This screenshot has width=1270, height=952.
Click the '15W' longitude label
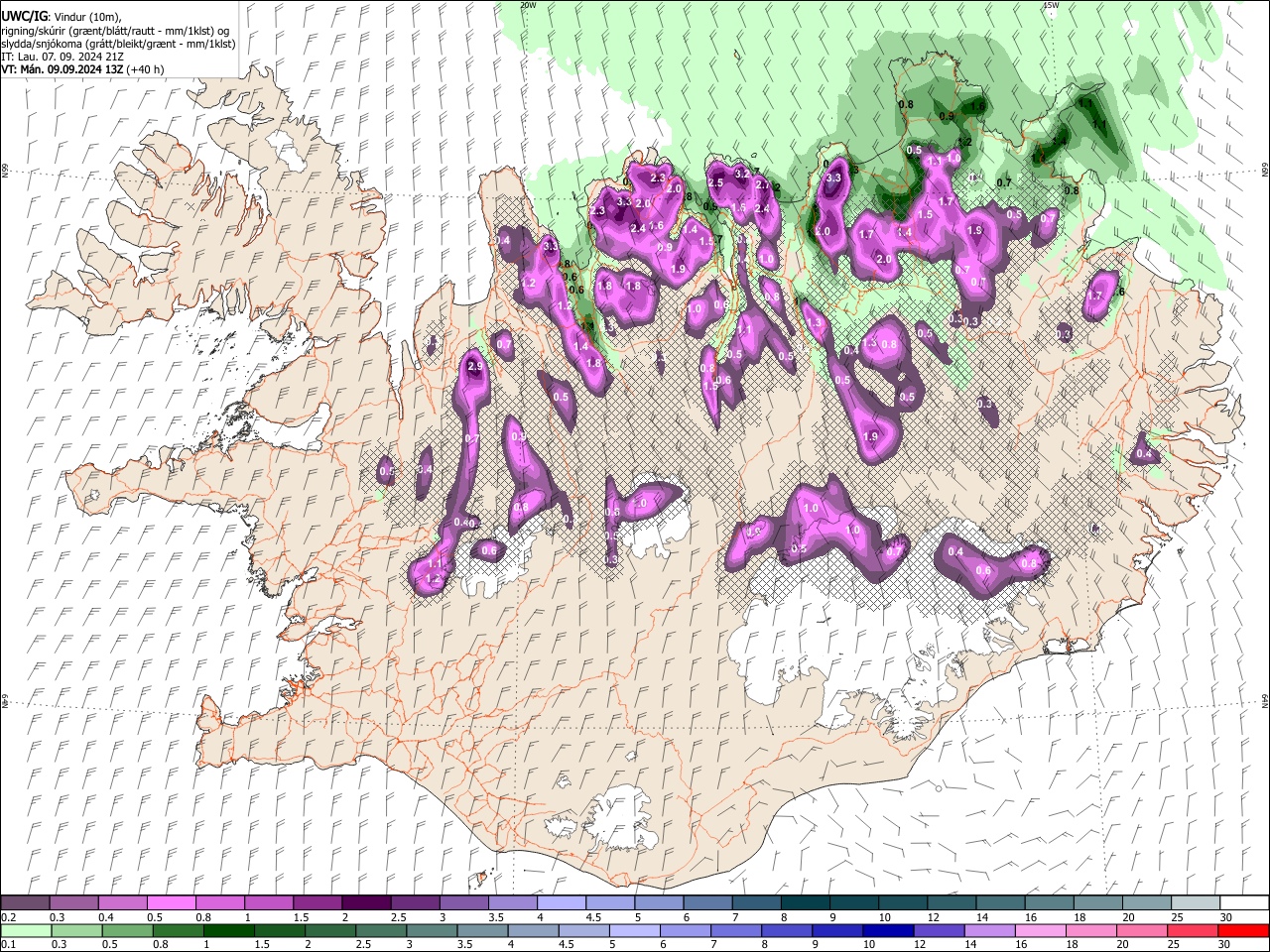(x=1051, y=5)
